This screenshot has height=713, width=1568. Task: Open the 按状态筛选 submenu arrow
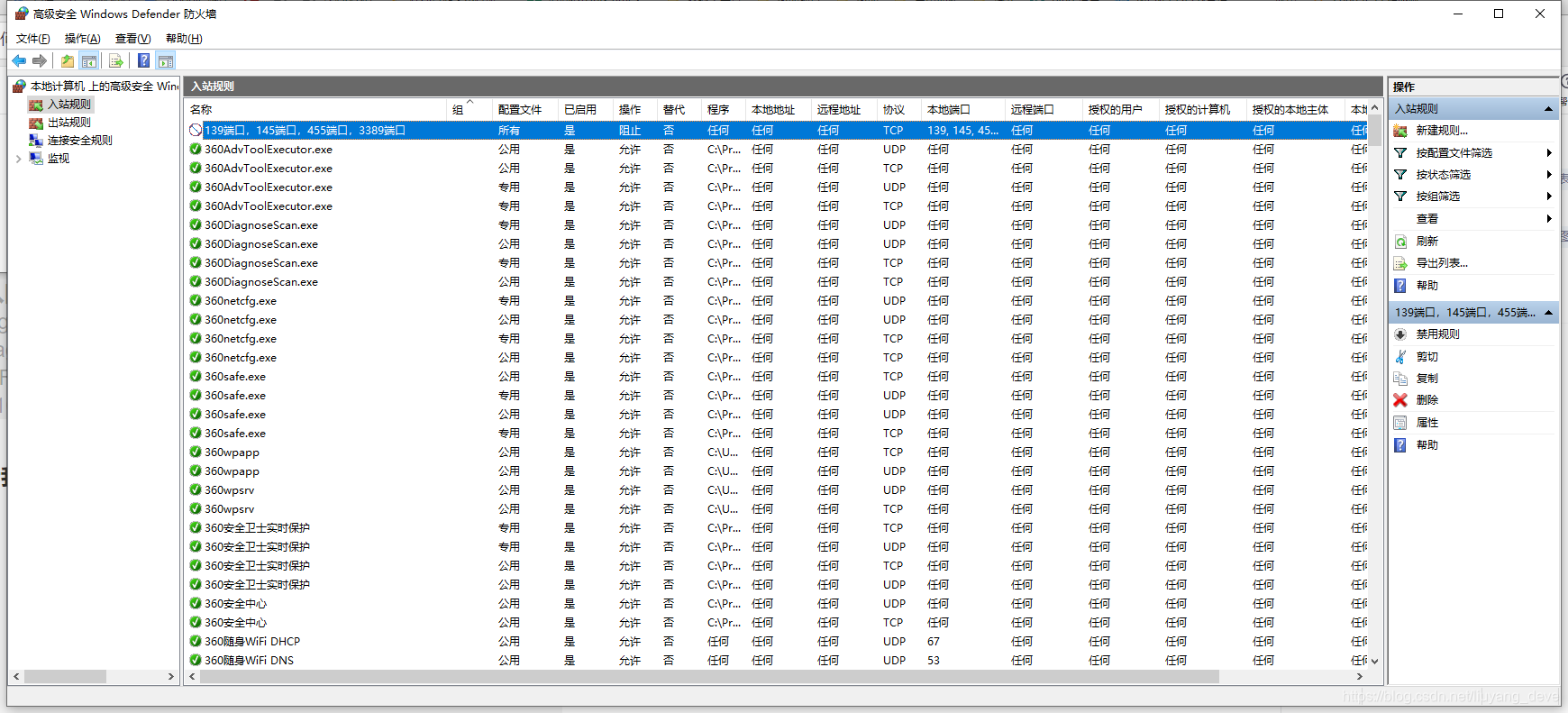coord(1549,175)
